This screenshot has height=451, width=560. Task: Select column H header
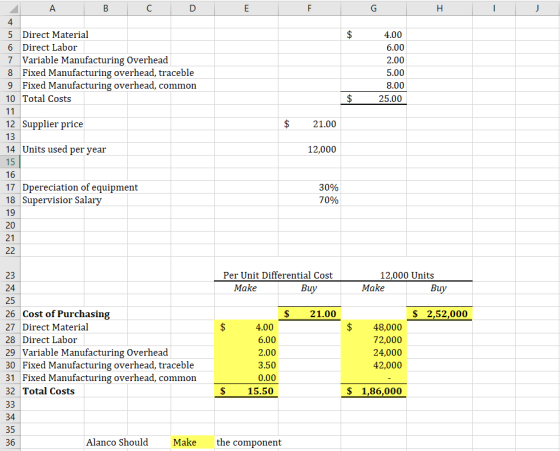[439, 8]
